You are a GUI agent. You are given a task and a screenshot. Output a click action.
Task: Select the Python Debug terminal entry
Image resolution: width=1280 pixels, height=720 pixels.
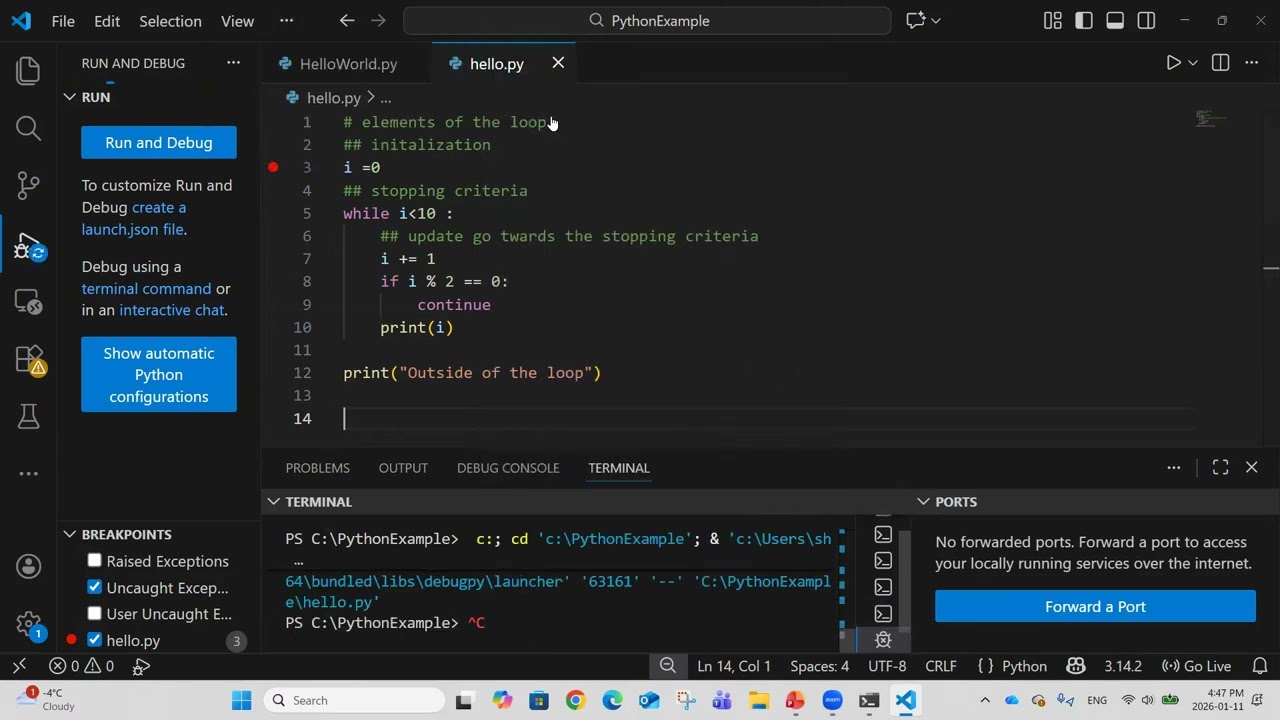(x=883, y=640)
